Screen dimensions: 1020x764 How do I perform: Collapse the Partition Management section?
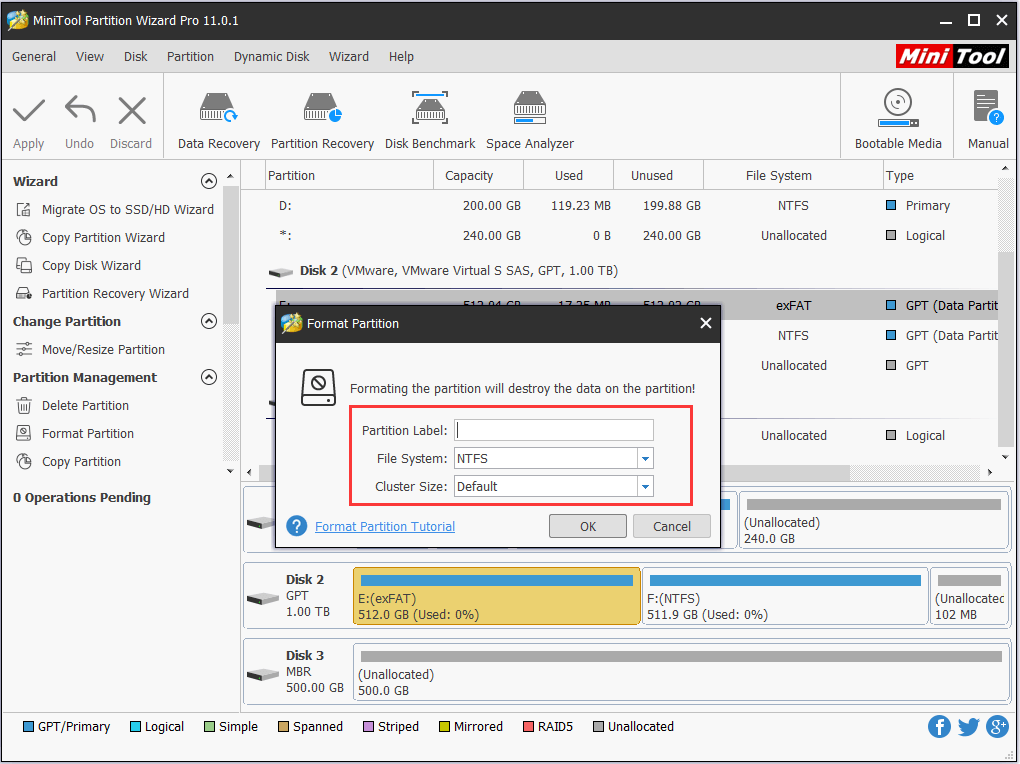[x=209, y=377]
